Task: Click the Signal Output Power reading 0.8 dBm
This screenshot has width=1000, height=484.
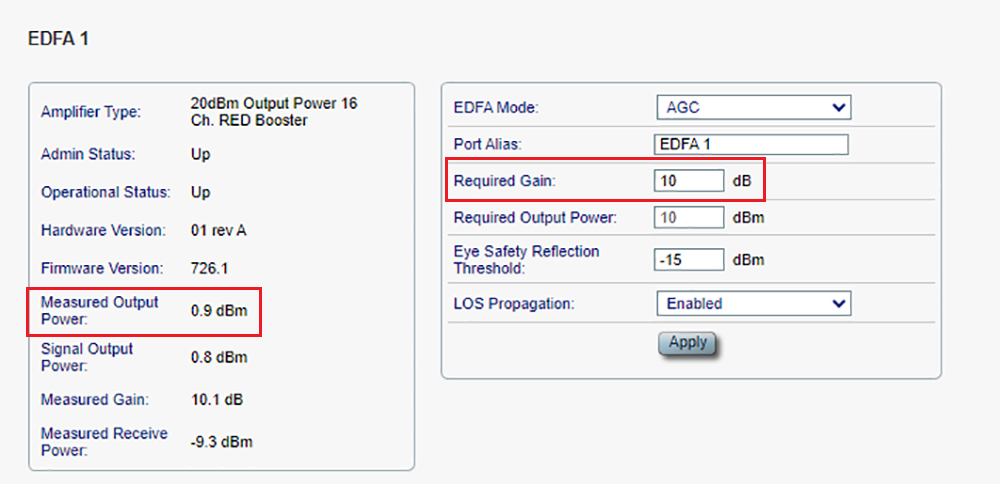Action: pos(219,357)
